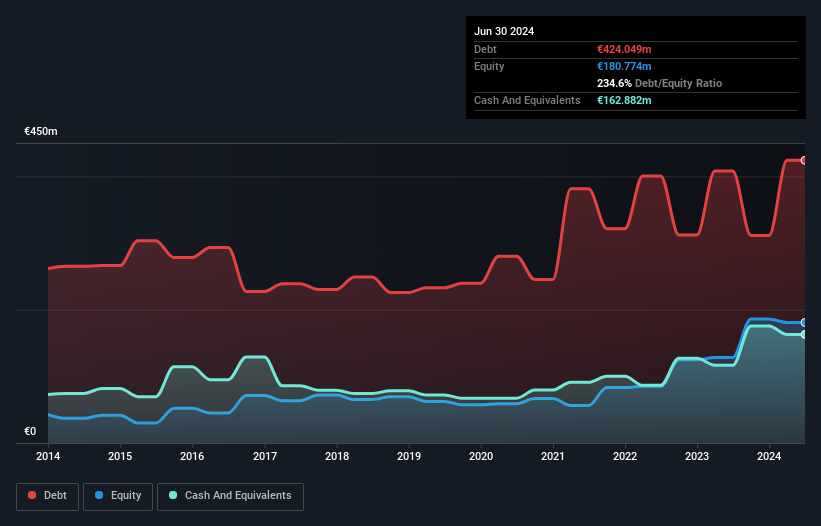
Task: Click the 2019 x-axis label
Action: [409, 456]
